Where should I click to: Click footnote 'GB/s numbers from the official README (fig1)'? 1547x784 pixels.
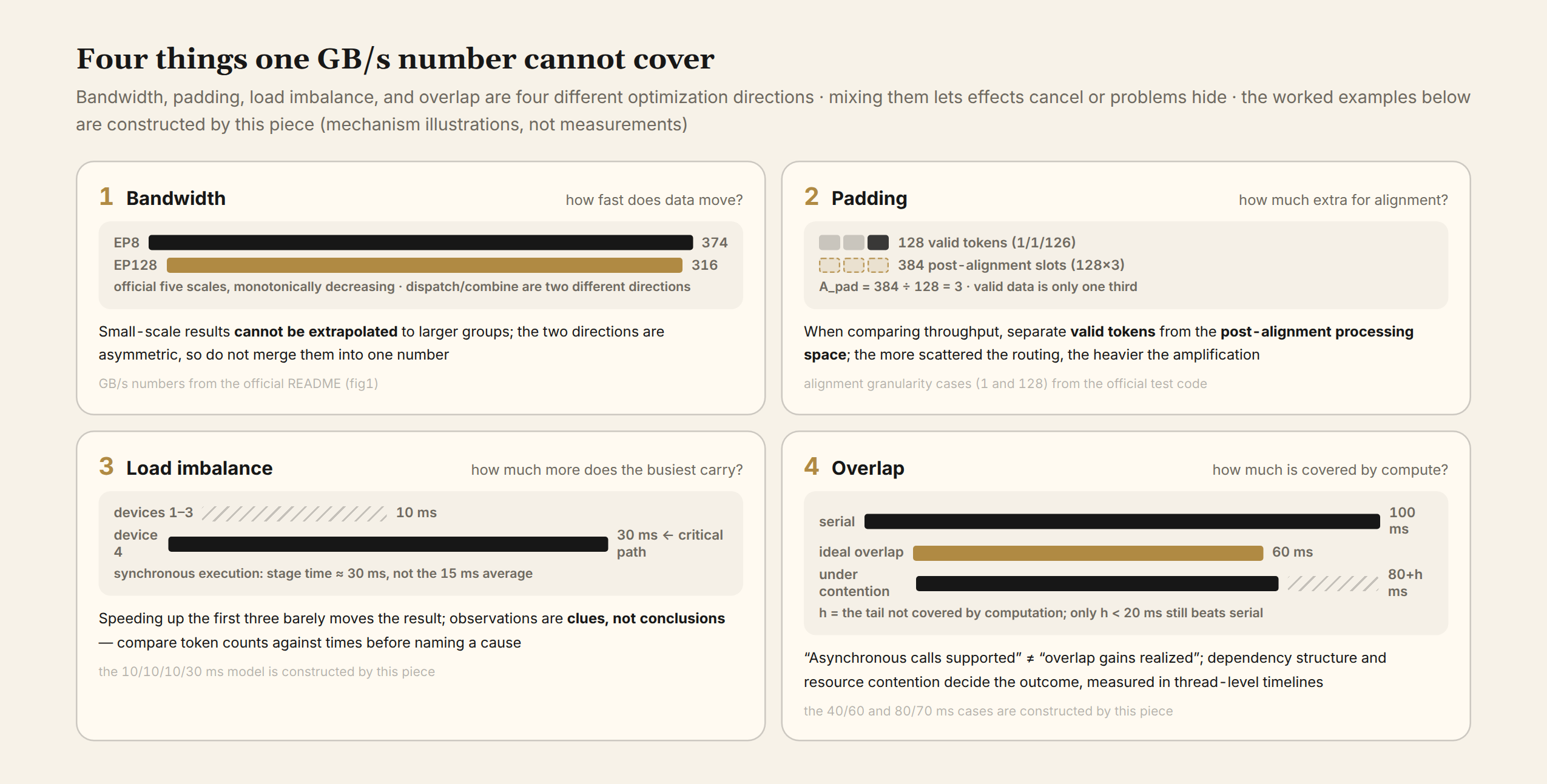tap(238, 384)
